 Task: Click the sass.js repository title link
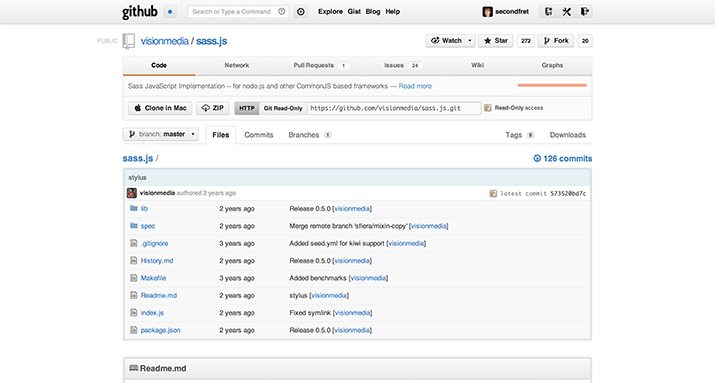pos(212,41)
